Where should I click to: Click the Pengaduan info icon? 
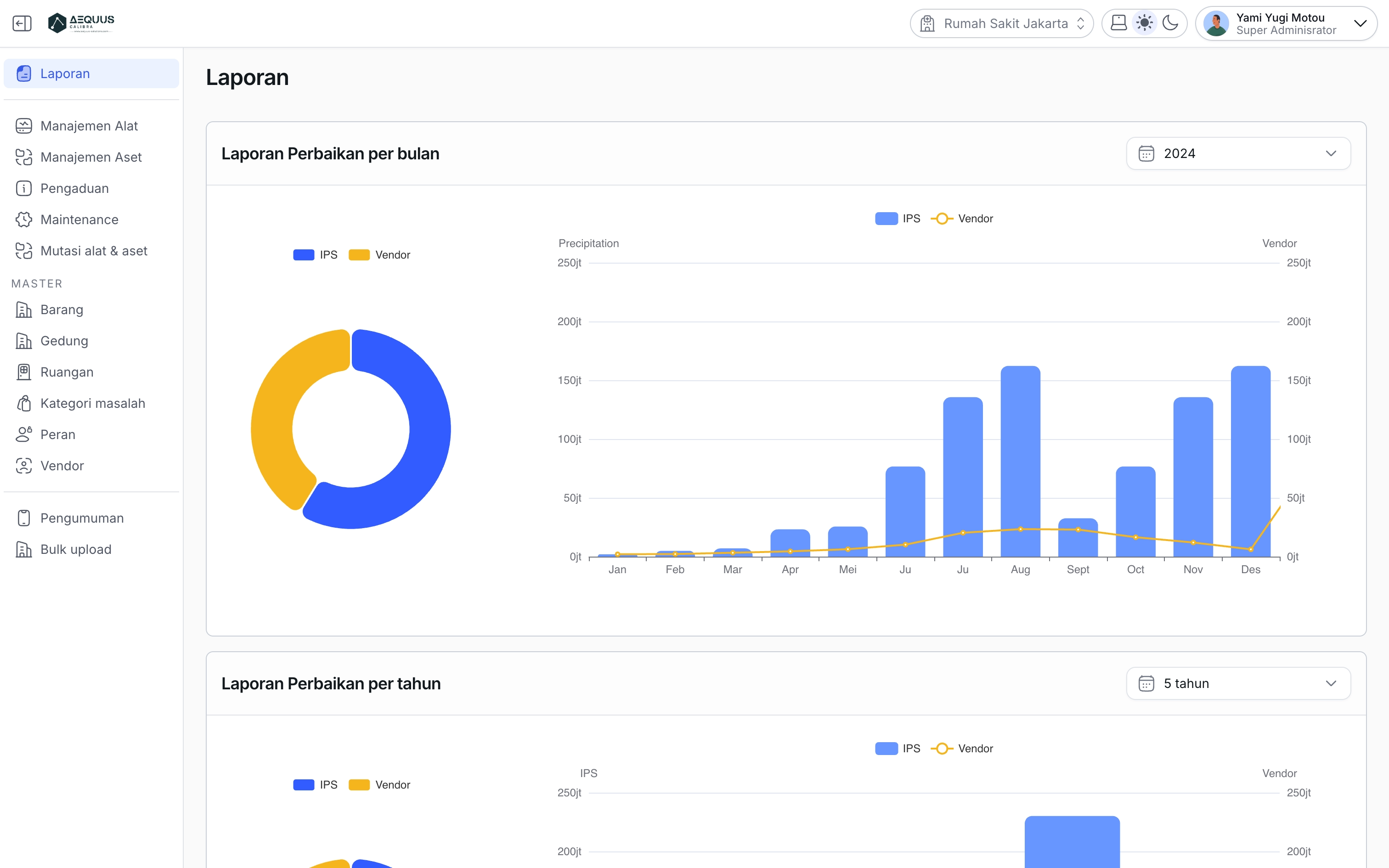coord(23,188)
